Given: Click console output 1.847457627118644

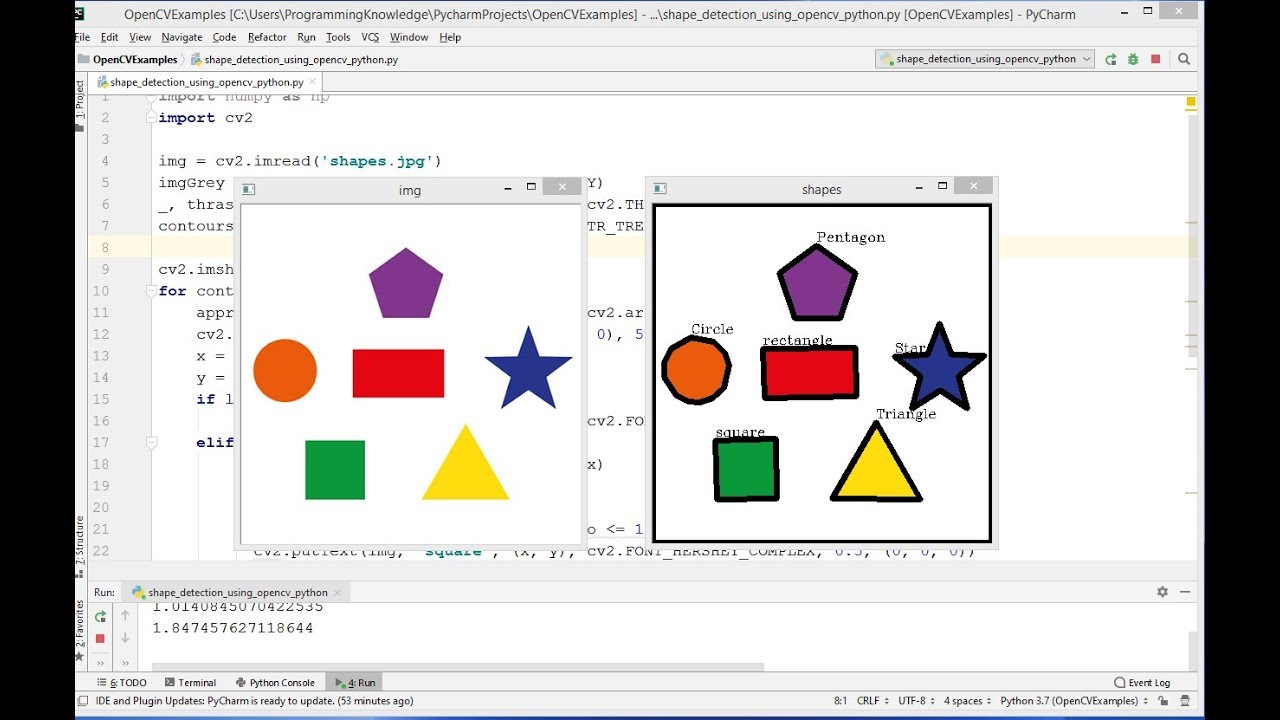Looking at the screenshot, I should tap(233, 628).
